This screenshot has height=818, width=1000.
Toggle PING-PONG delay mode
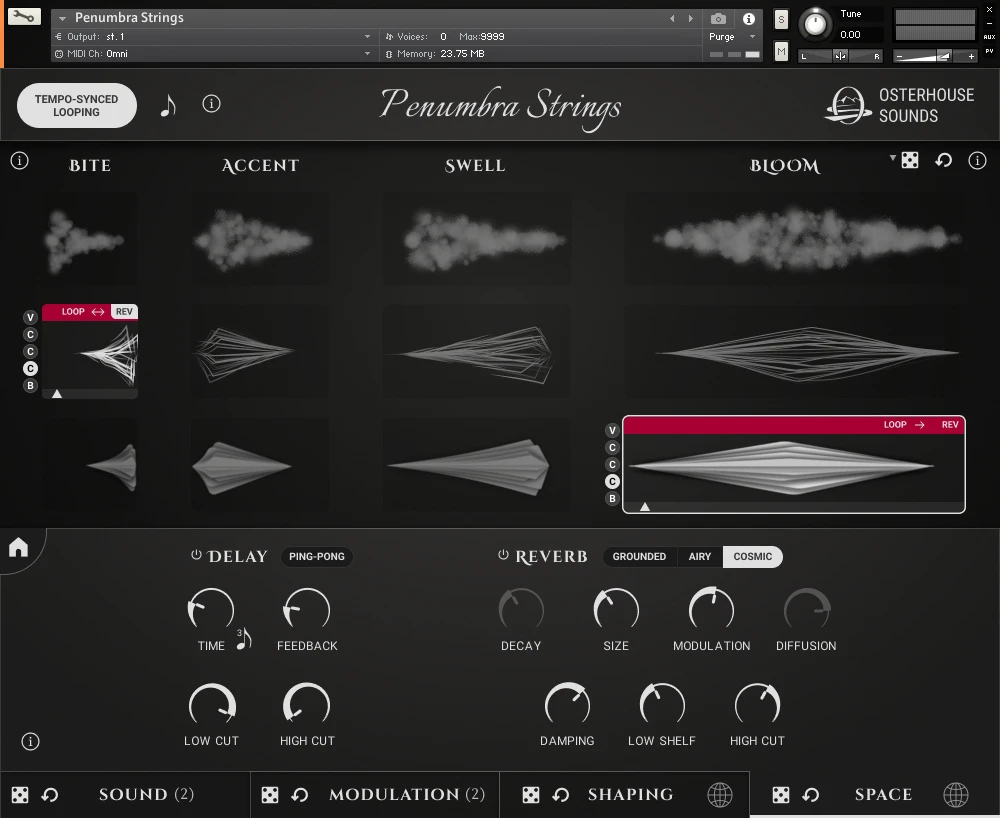316,557
